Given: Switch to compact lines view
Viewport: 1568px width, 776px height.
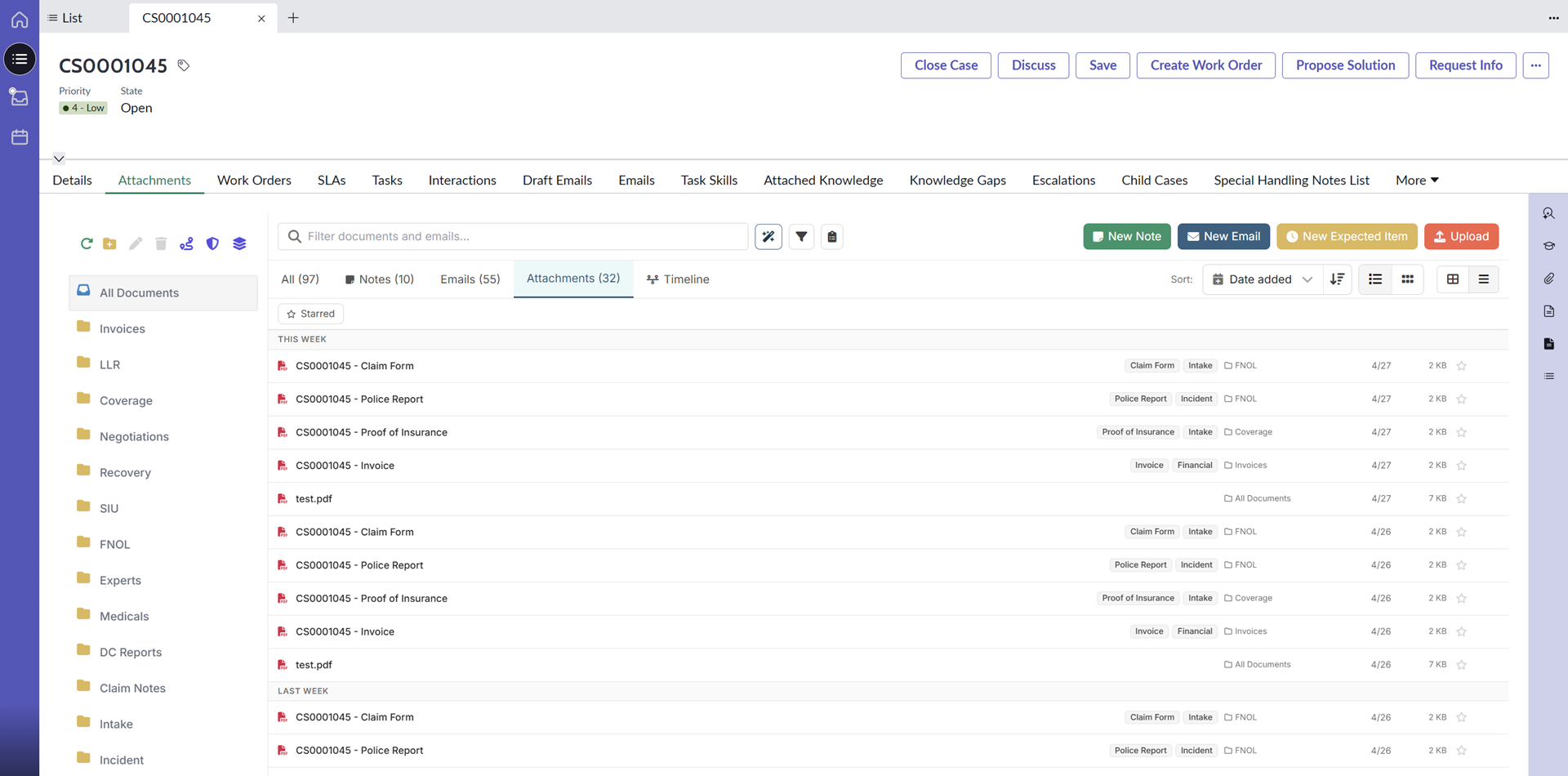Looking at the screenshot, I should [1484, 279].
